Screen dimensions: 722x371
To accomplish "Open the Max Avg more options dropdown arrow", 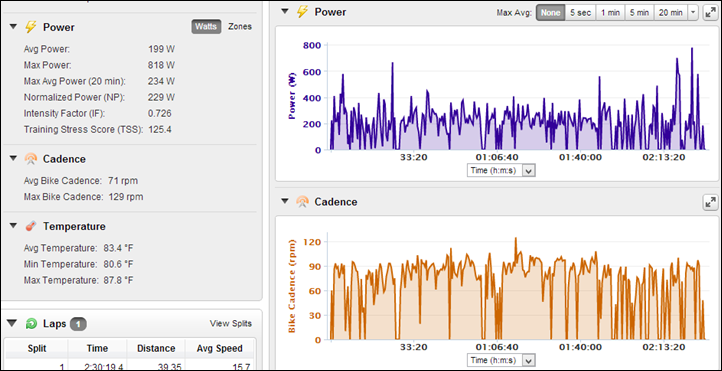I will pyautogui.click(x=693, y=13).
